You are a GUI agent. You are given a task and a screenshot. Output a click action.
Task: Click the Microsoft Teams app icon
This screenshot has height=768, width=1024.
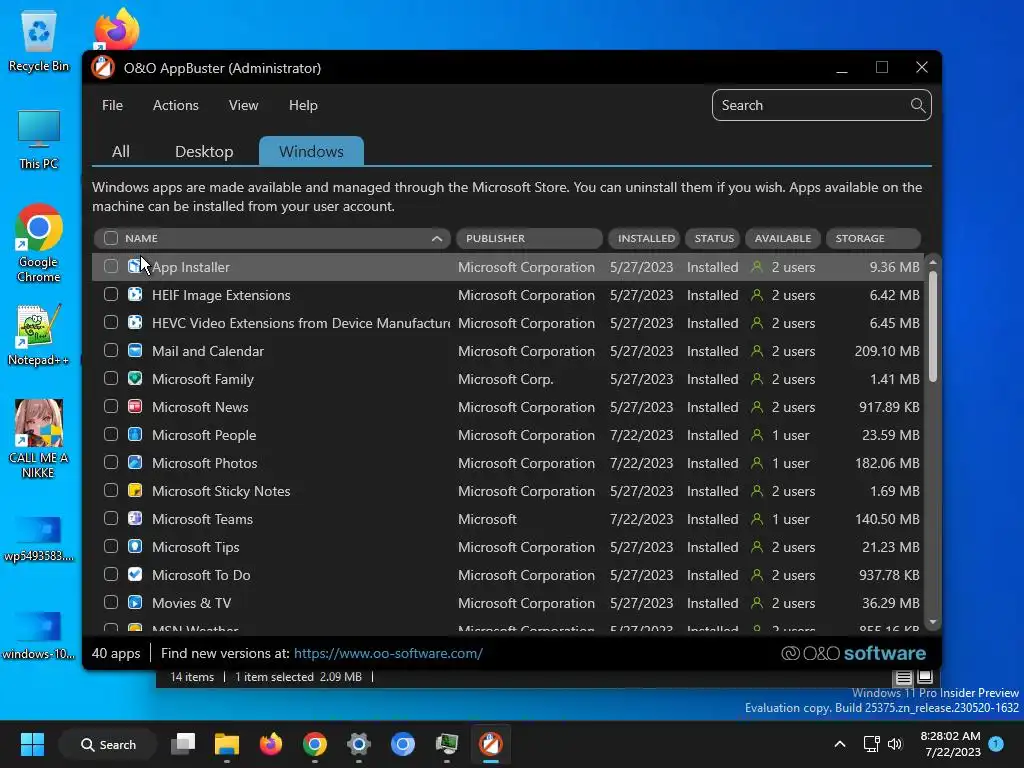point(135,519)
